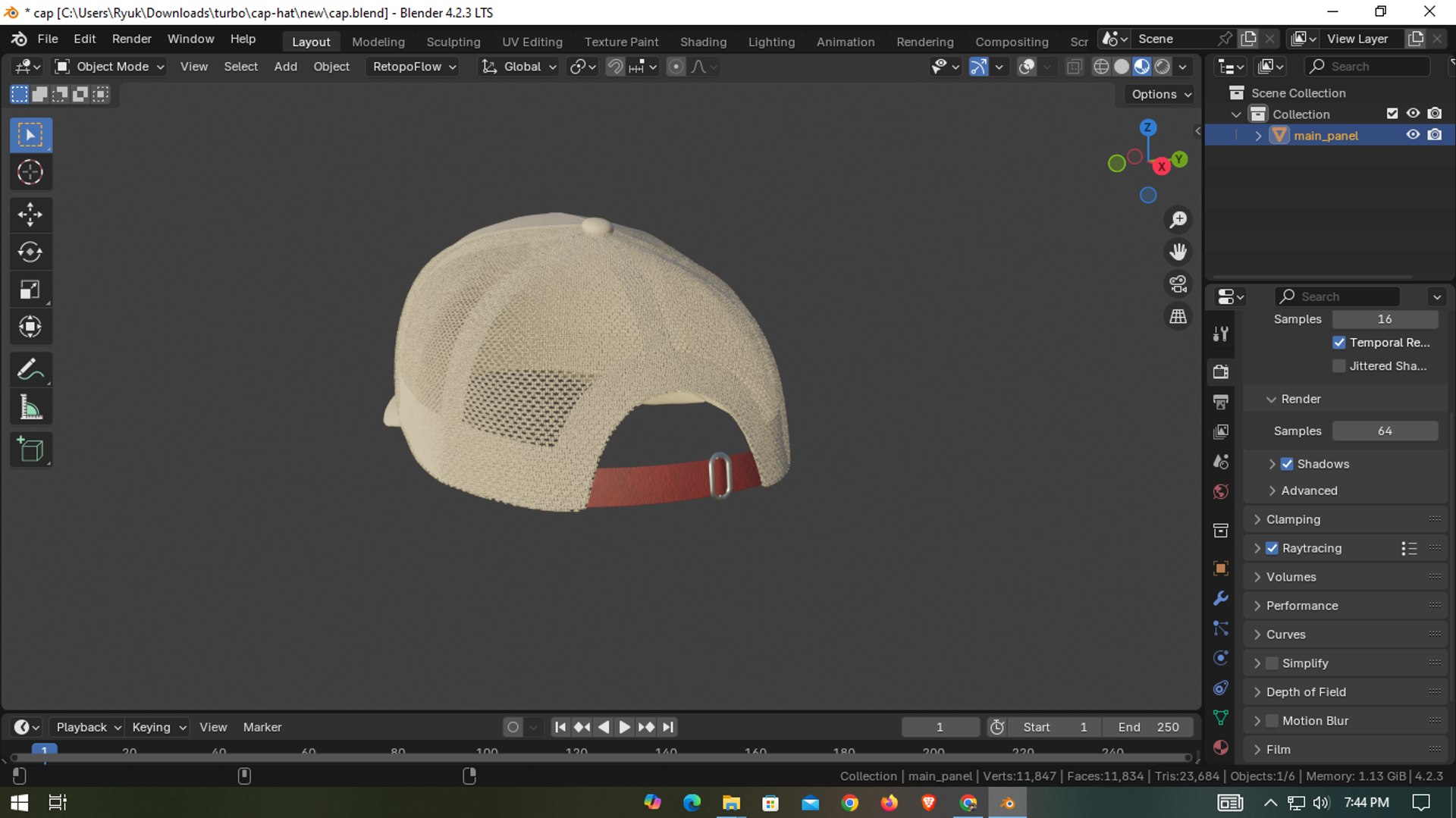
Task: Toggle the camera view icon
Action: click(1178, 284)
